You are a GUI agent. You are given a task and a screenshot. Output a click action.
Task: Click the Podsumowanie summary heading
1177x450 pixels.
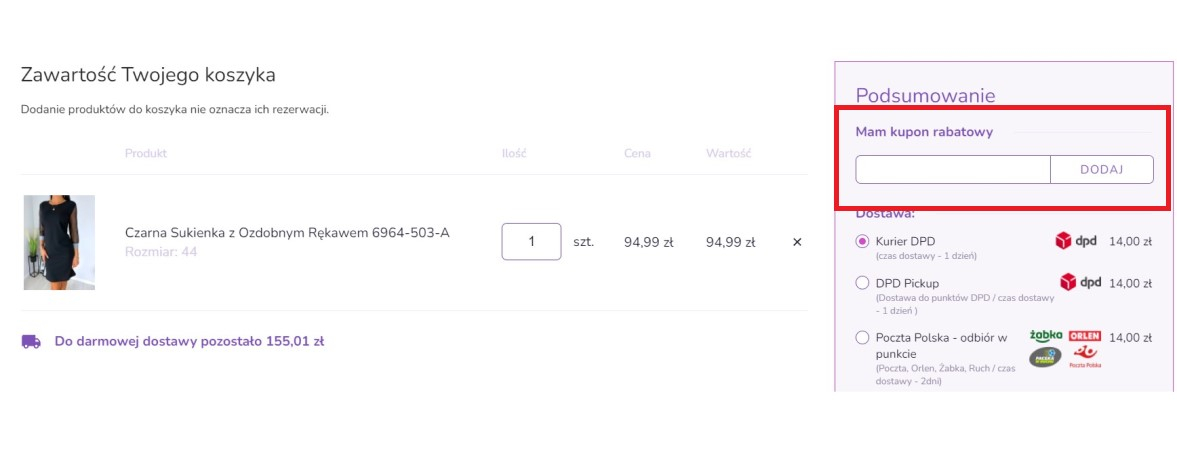(926, 95)
